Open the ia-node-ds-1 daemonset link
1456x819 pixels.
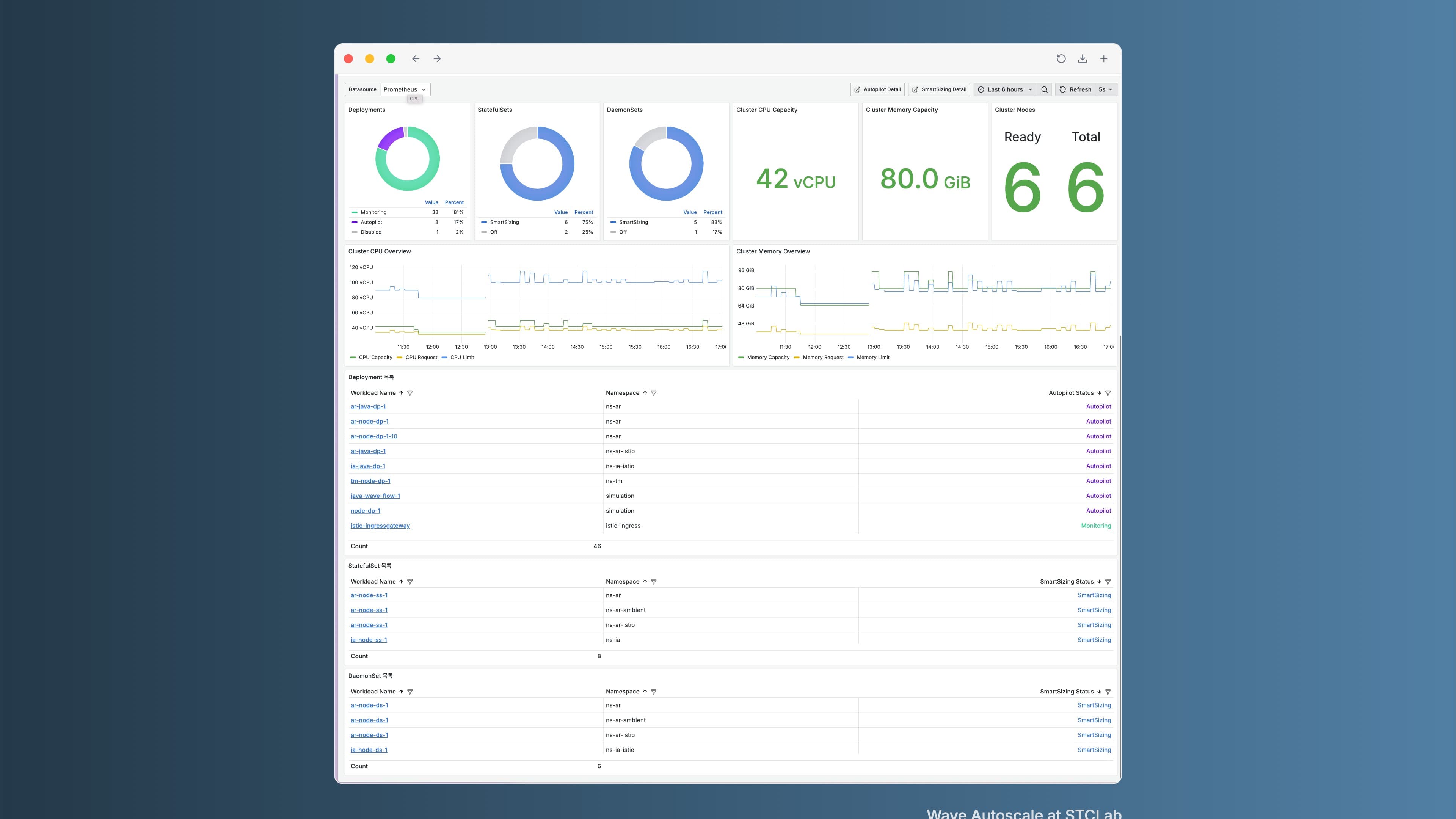pyautogui.click(x=369, y=750)
